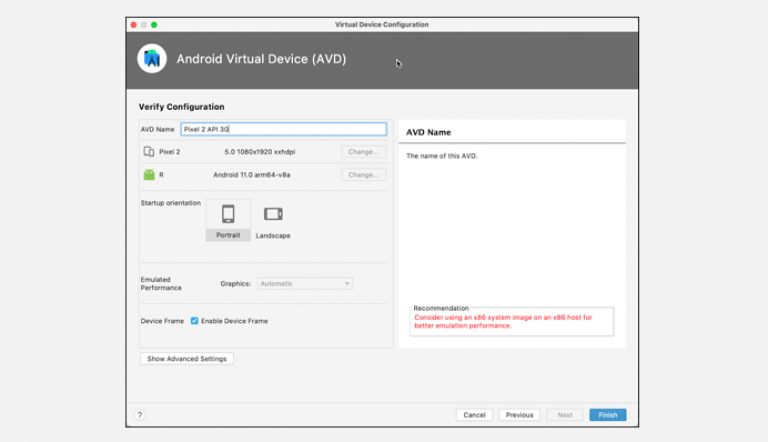768x442 pixels.
Task: Click the Cancel button
Action: click(474, 414)
